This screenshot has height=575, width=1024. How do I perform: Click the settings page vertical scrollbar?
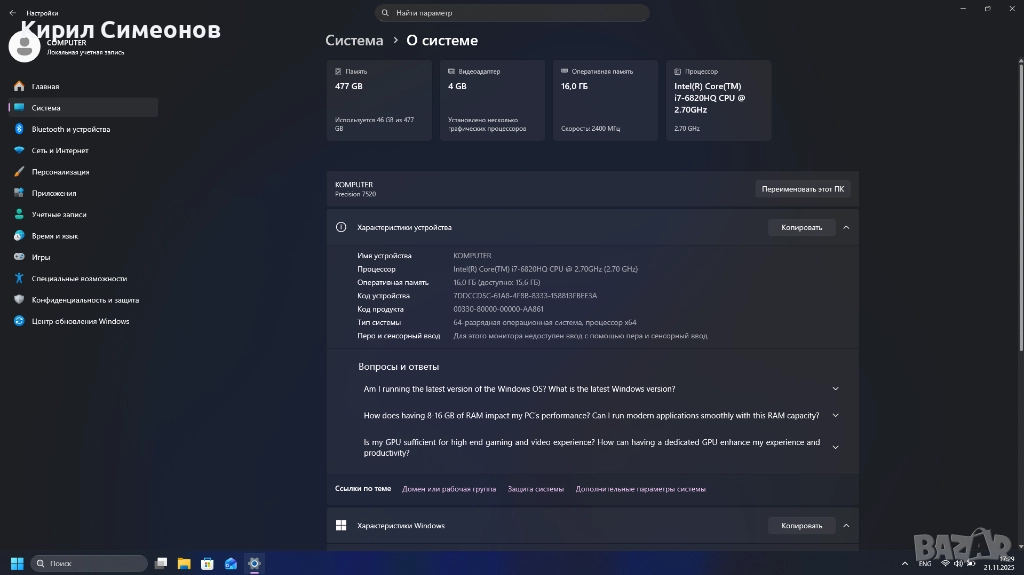pyautogui.click(x=1021, y=206)
